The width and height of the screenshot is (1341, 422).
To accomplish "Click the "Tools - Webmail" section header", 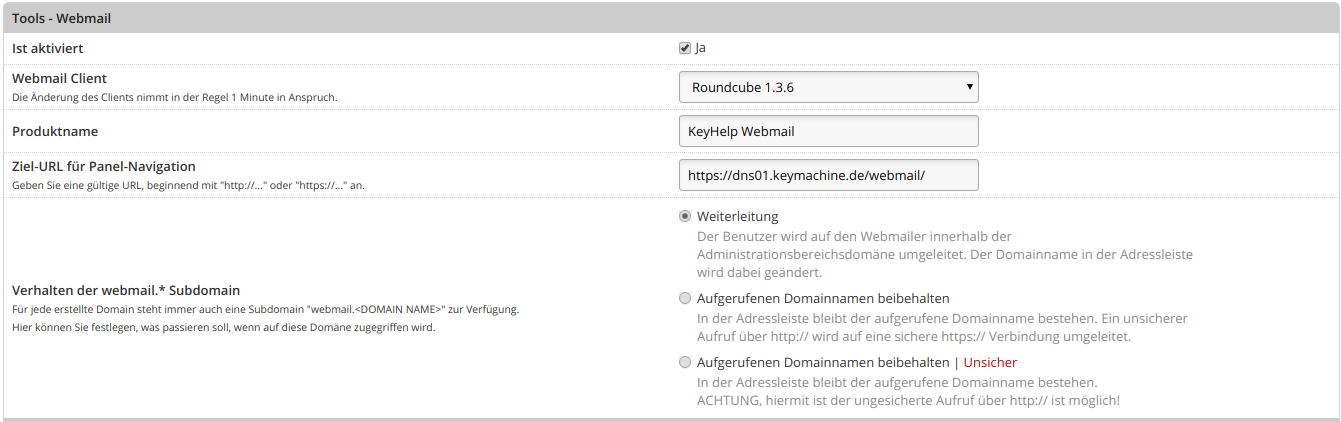I will click(61, 17).
